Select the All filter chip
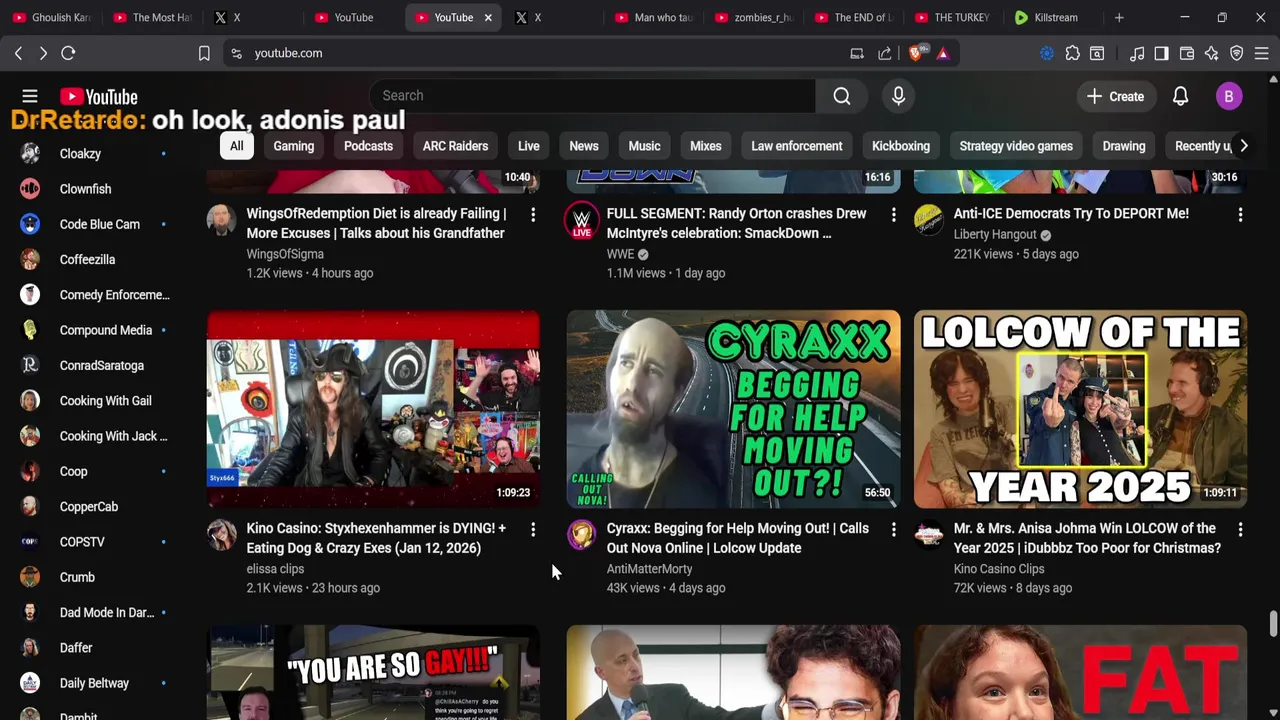 [236, 146]
